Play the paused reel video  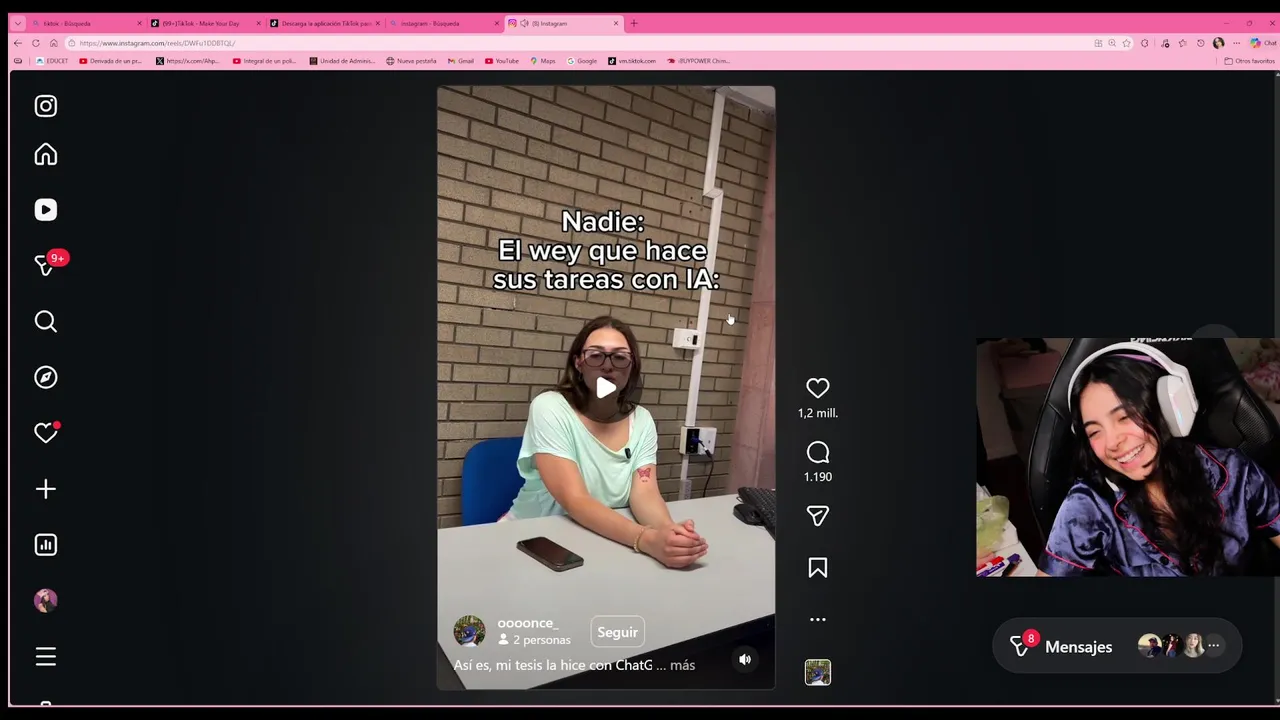tap(606, 388)
